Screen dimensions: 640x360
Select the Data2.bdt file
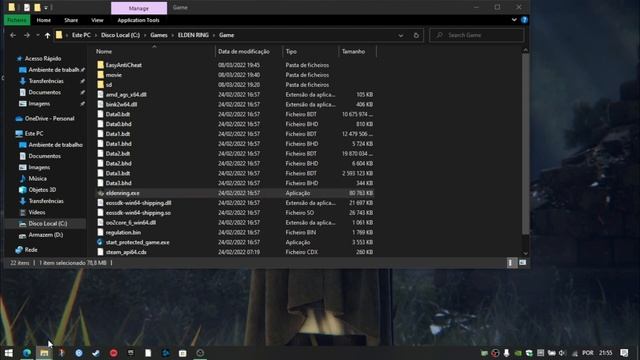[x=118, y=154]
